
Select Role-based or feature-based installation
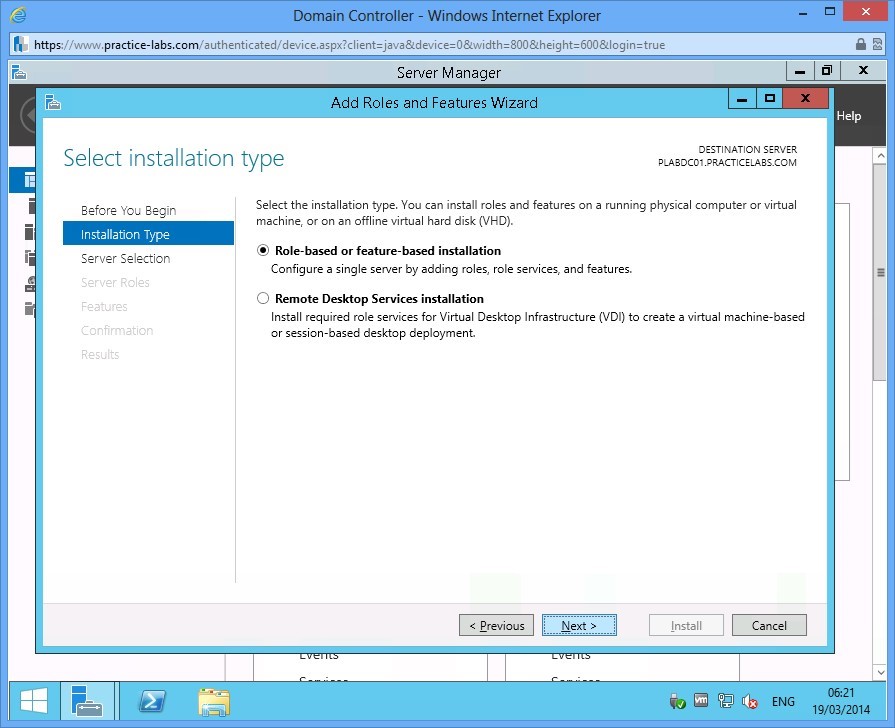(263, 250)
